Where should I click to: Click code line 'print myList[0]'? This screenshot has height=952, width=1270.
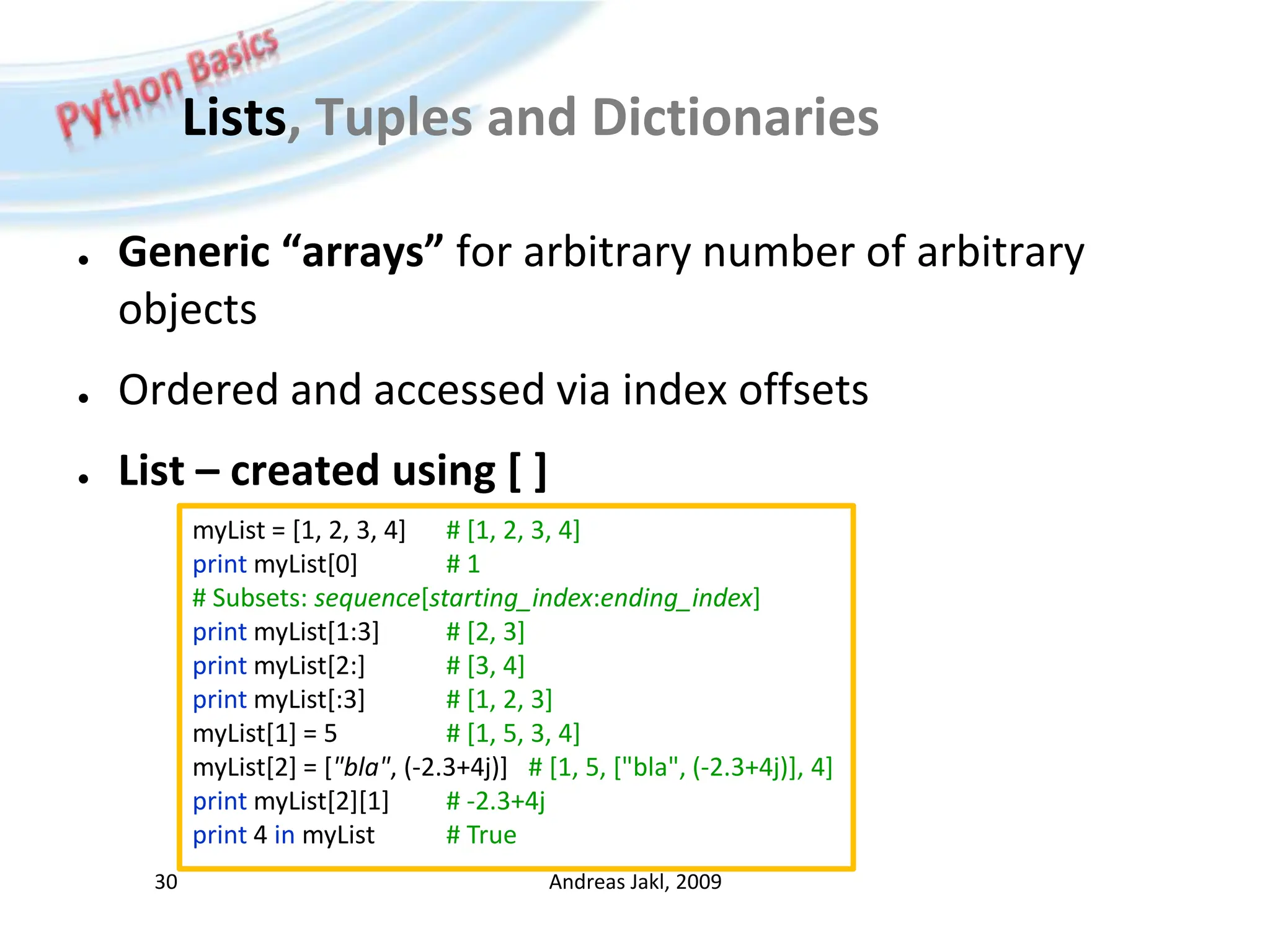275,565
